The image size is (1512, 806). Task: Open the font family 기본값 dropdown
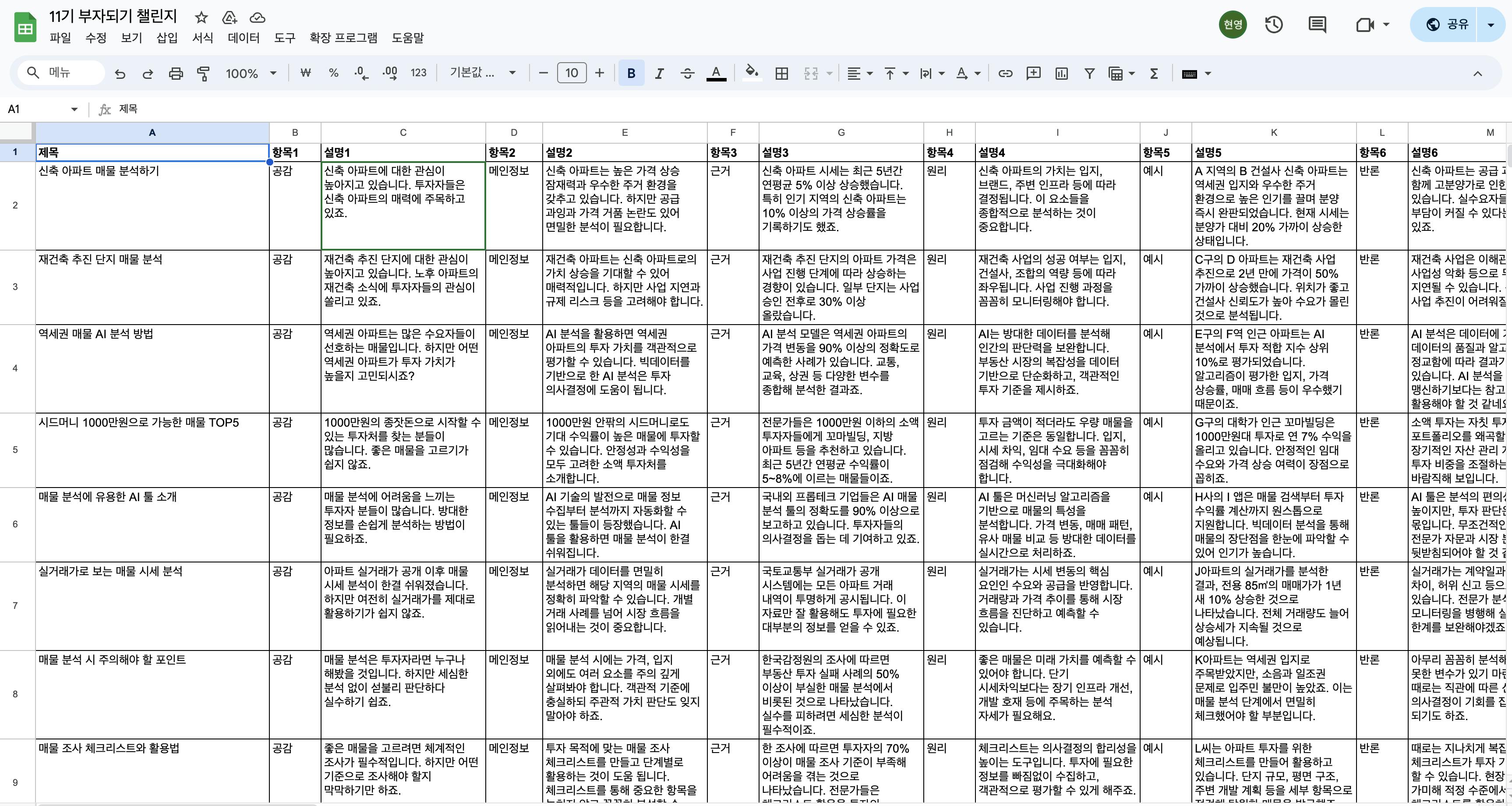[483, 73]
